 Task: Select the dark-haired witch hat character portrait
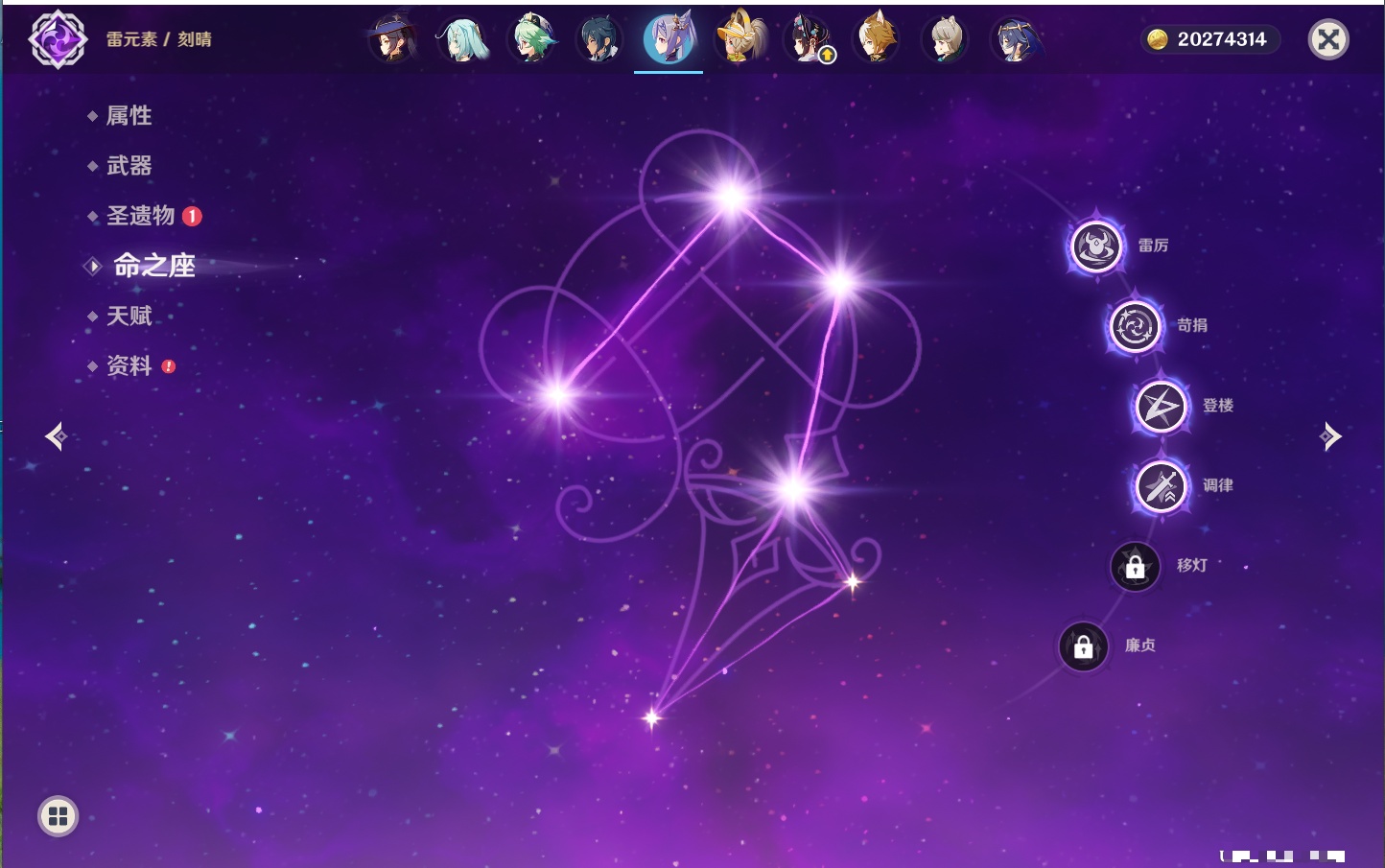tap(392, 39)
